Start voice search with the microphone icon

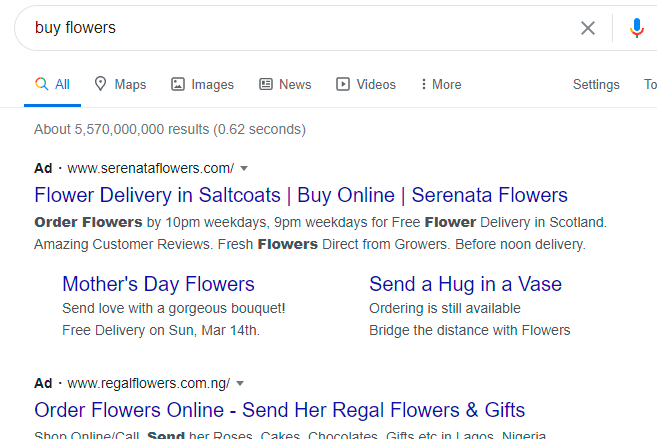coord(636,28)
